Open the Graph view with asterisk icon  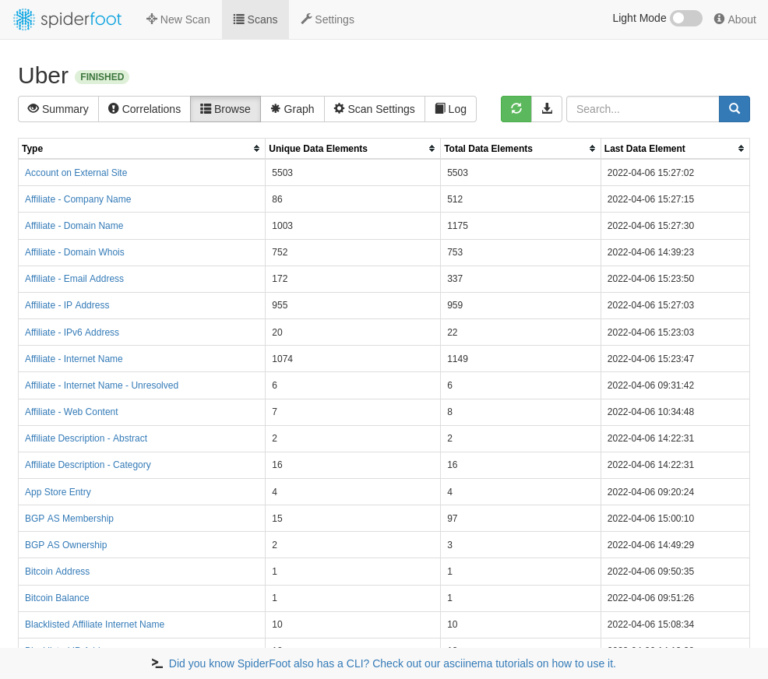click(292, 109)
